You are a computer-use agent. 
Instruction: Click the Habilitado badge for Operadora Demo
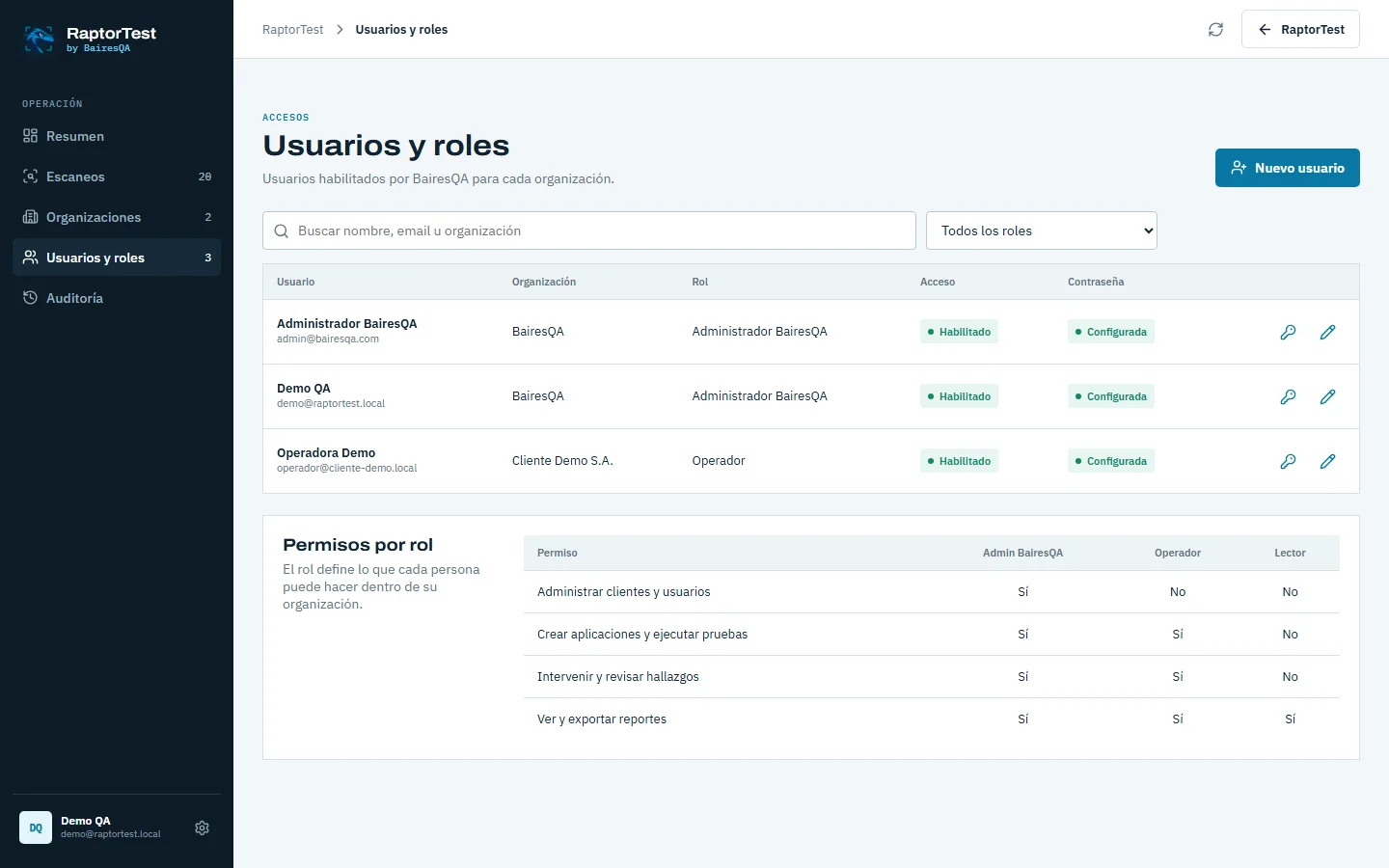coord(959,461)
